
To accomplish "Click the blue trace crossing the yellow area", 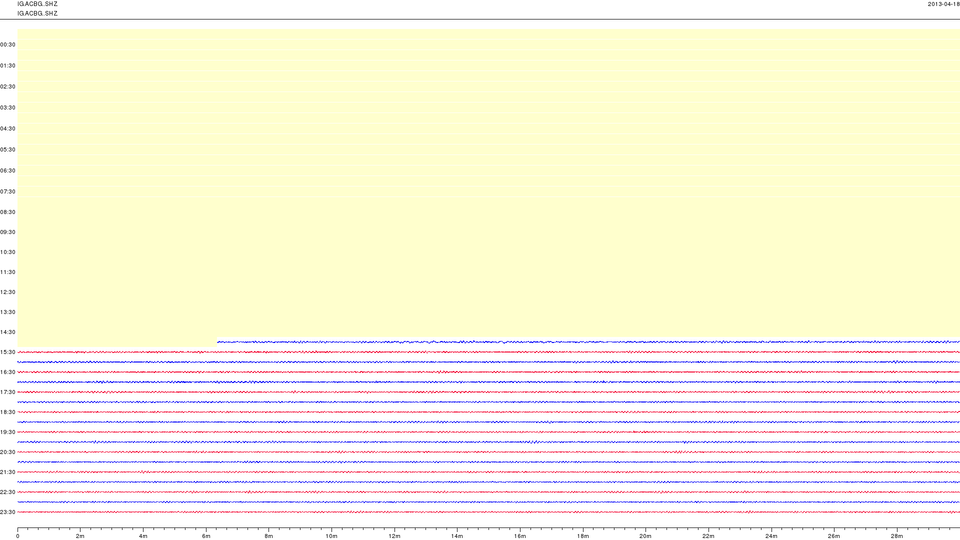I will pyautogui.click(x=588, y=342).
